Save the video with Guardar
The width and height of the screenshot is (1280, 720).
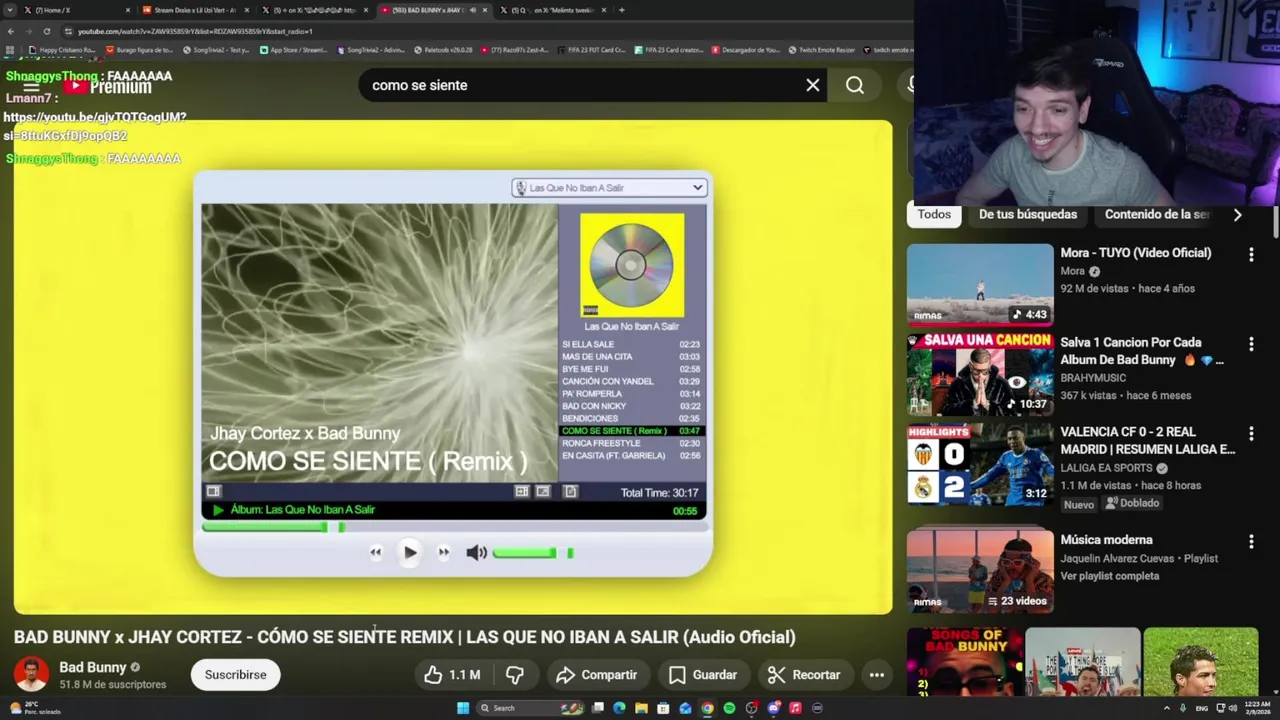[703, 675]
